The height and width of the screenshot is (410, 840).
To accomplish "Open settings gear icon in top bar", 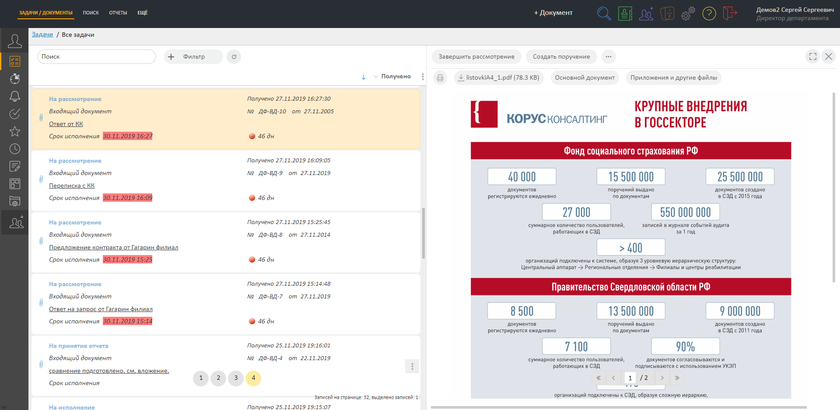I will (x=688, y=14).
